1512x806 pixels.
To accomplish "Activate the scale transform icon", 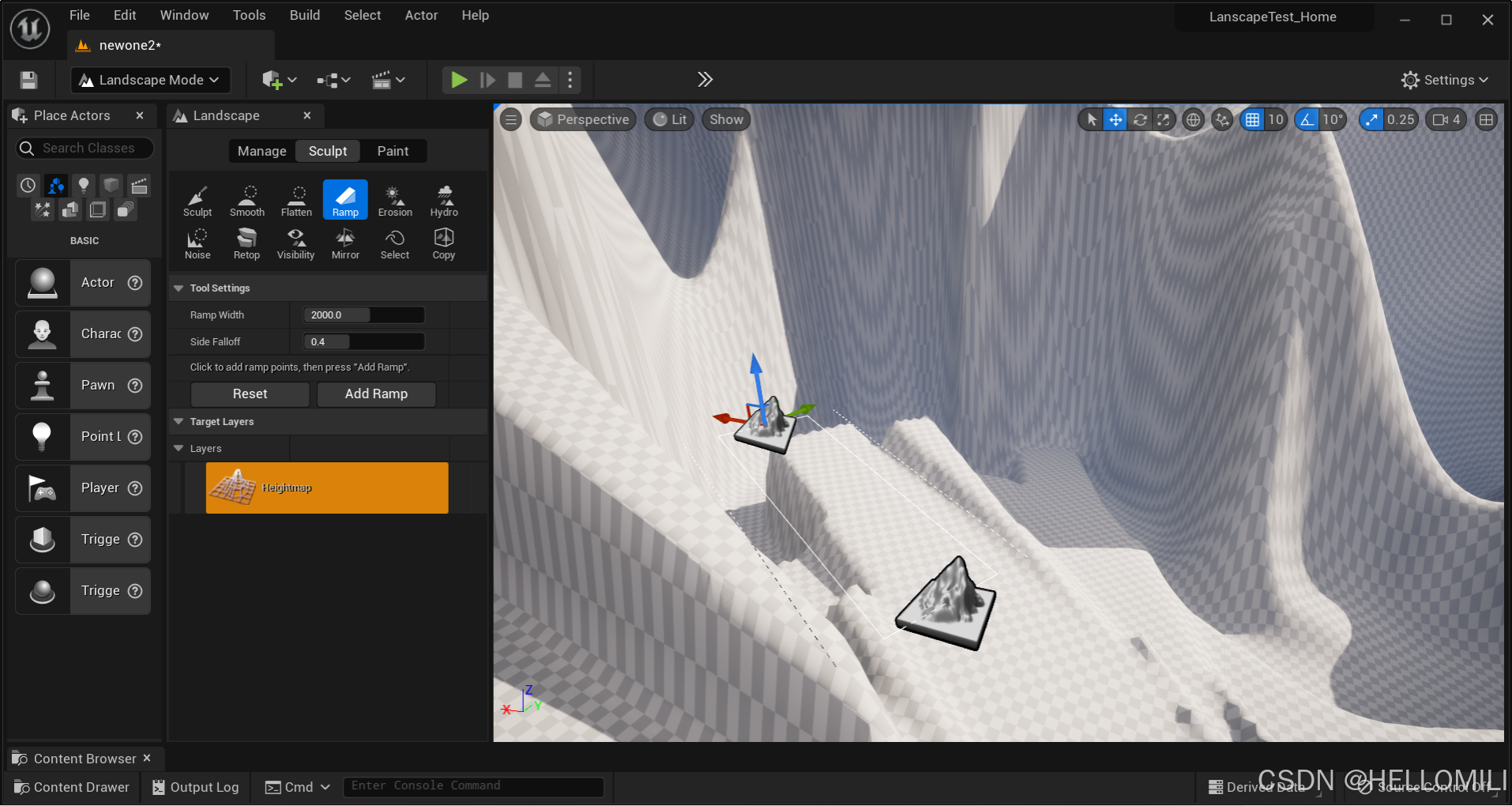I will coord(1164,120).
